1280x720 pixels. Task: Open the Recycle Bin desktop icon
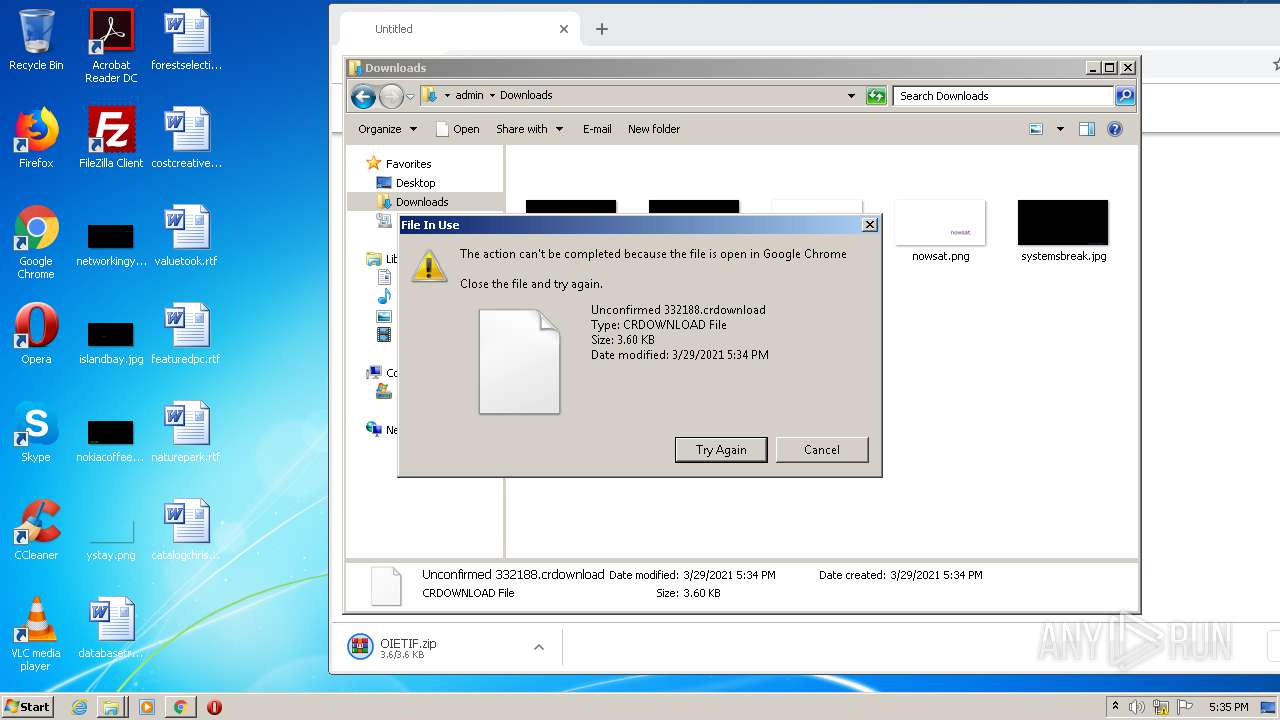(x=36, y=40)
